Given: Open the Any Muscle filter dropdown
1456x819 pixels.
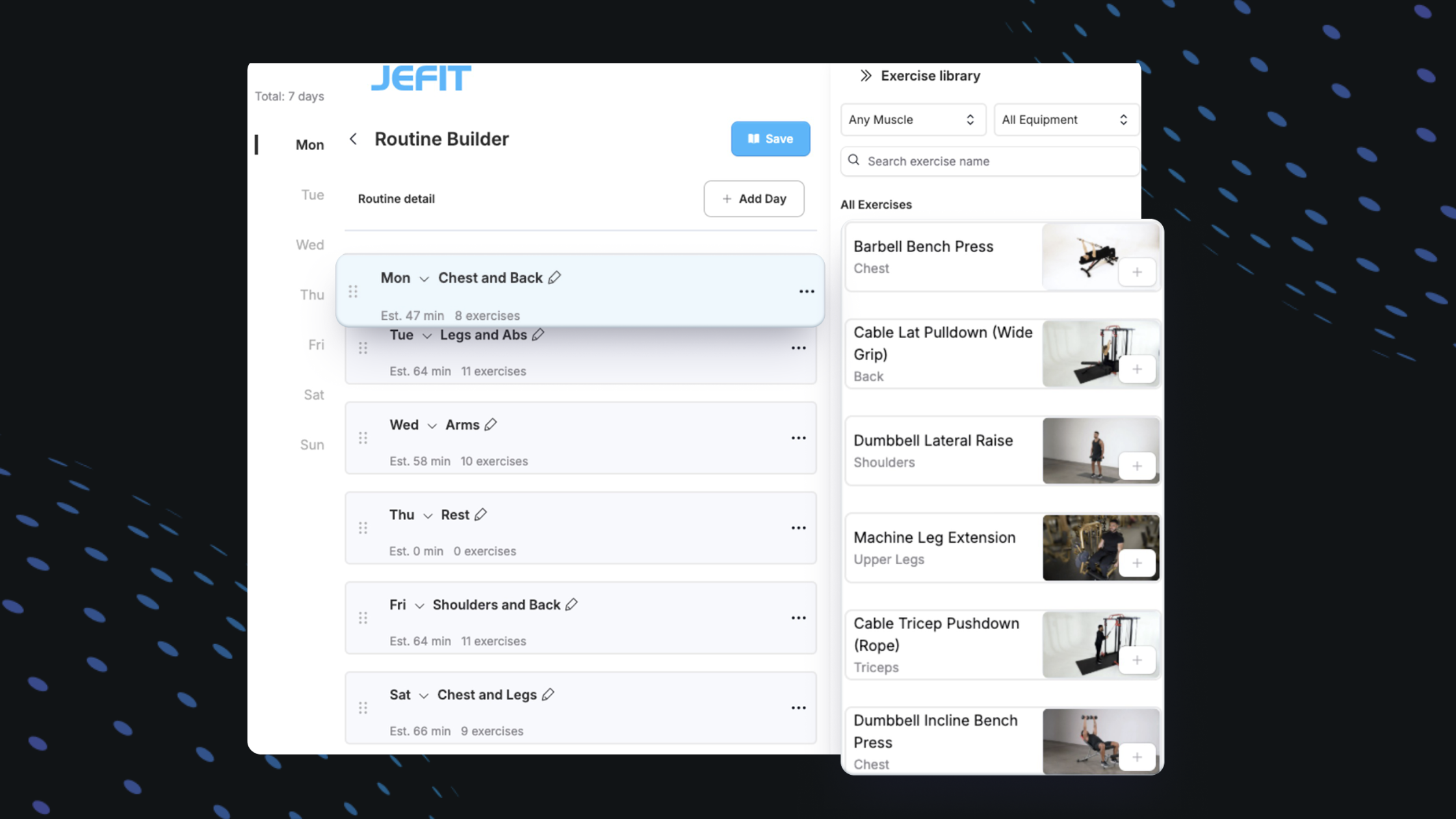Looking at the screenshot, I should click(x=913, y=120).
